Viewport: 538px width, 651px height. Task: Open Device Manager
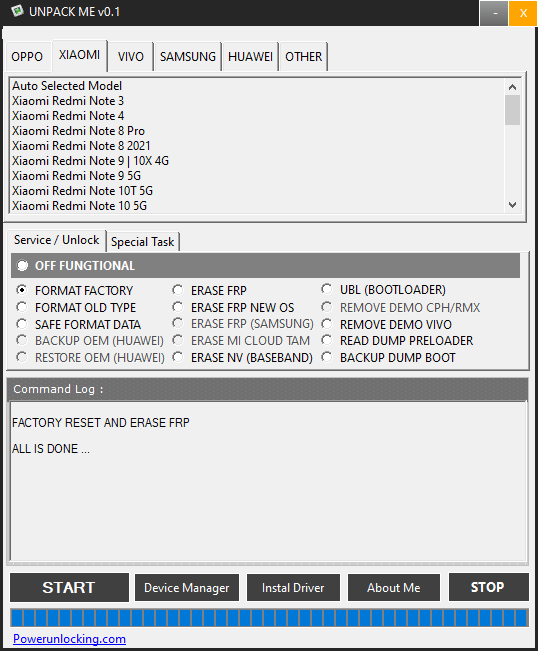pos(187,587)
